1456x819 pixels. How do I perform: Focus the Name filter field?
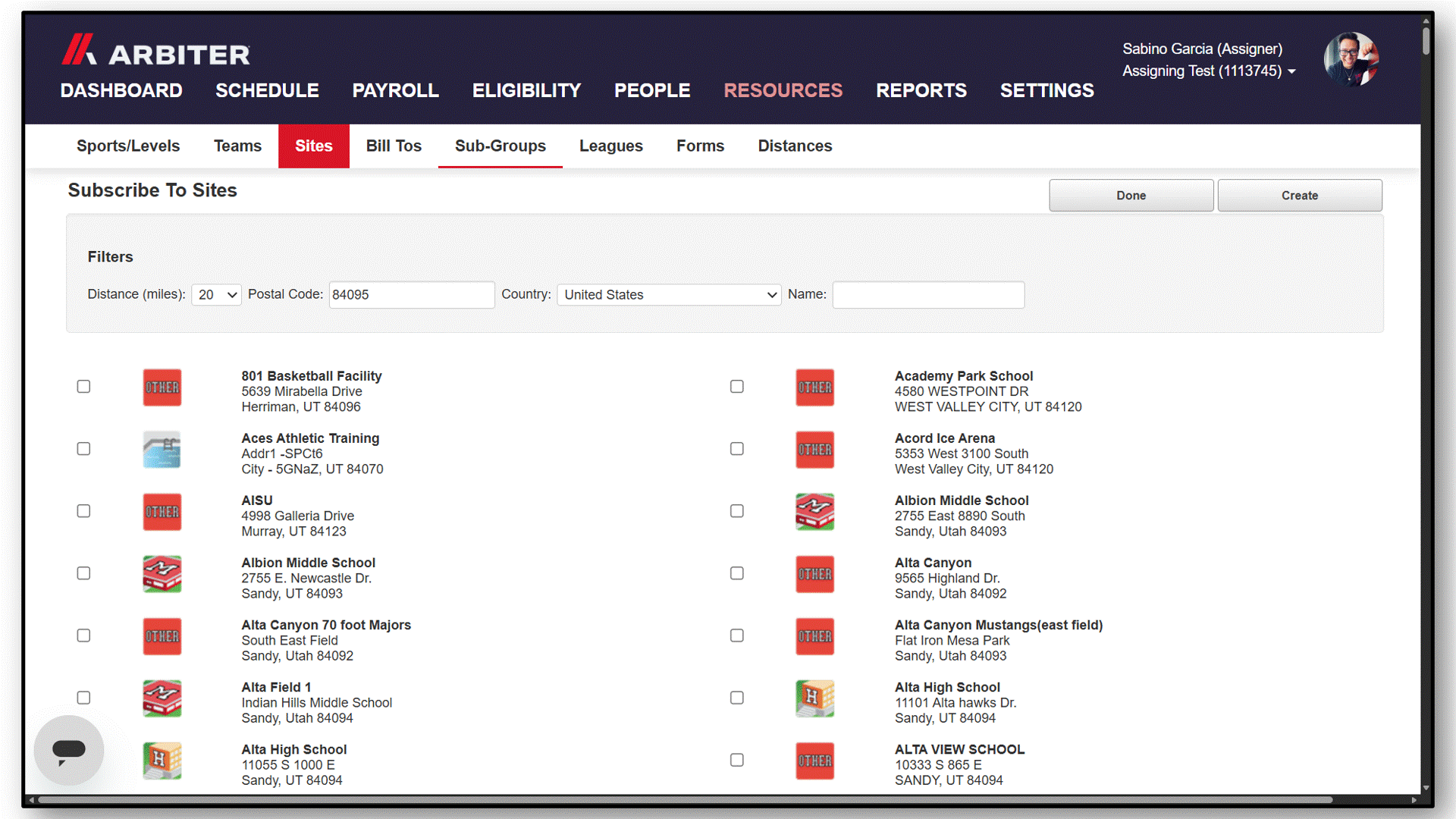point(928,294)
